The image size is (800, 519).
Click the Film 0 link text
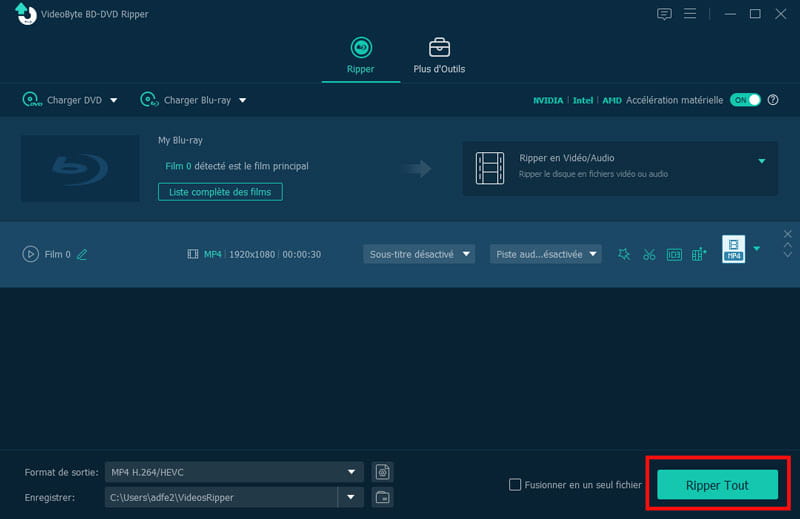178,166
